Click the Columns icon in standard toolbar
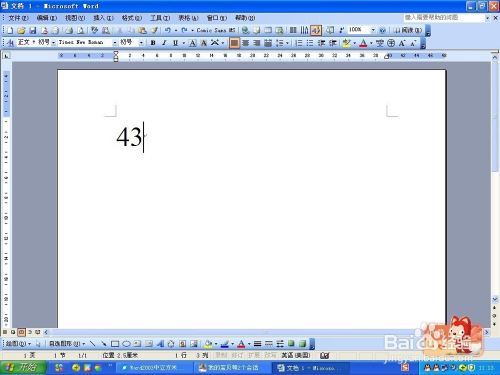This screenshot has height=375, width=500. (x=293, y=31)
